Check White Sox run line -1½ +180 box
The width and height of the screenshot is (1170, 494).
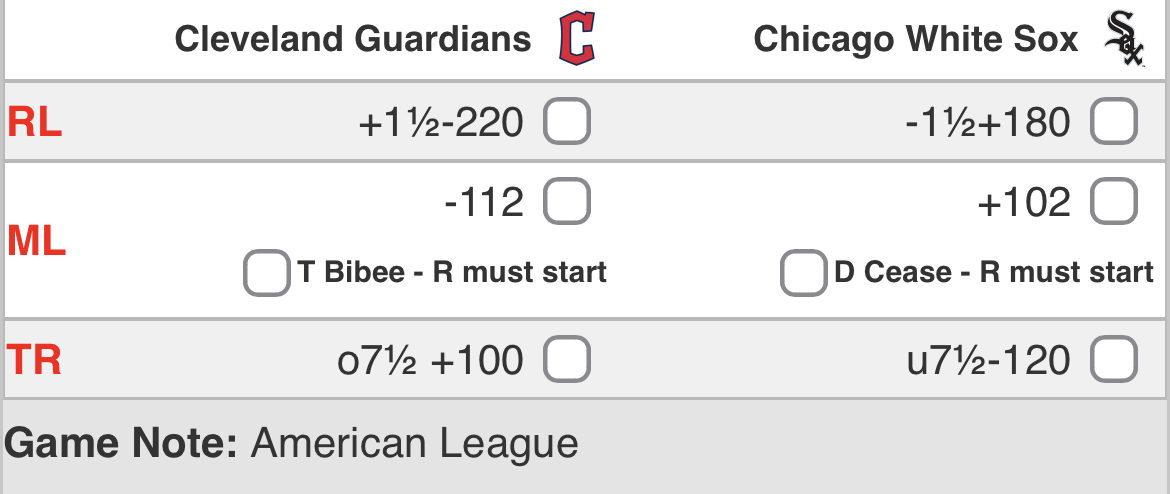point(1114,123)
